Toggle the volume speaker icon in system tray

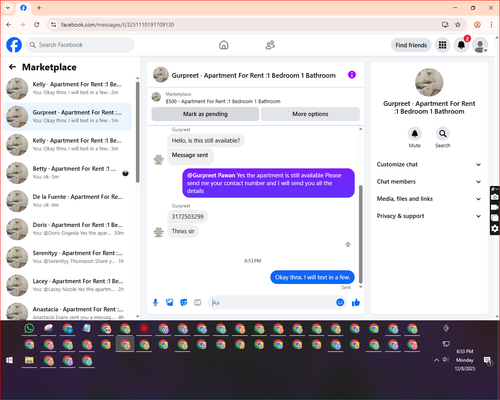446,360
